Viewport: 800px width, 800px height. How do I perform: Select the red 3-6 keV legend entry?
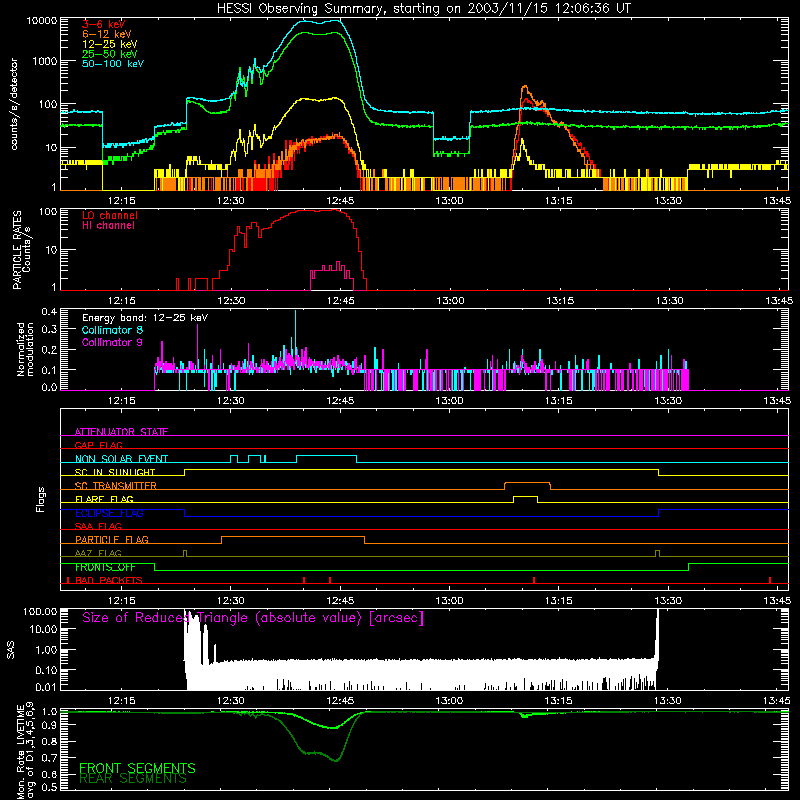tap(104, 24)
